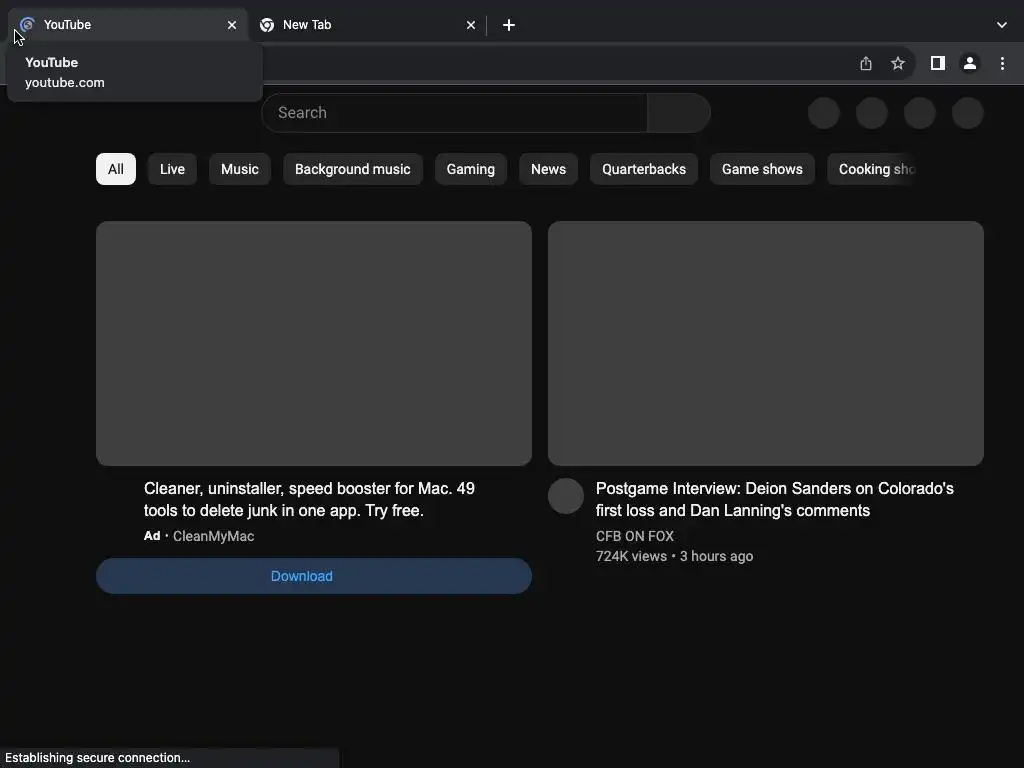
Task: Visit the CFB ON FOX channel link
Action: tap(635, 536)
